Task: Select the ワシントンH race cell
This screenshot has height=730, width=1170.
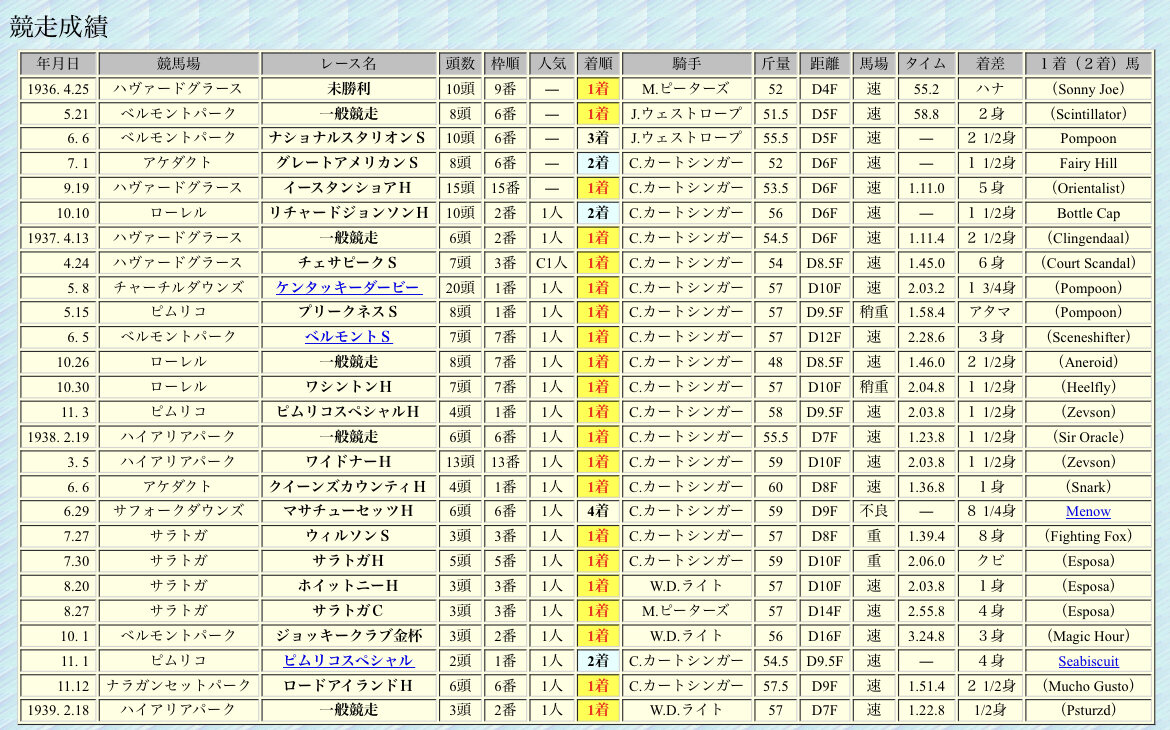Action: tap(348, 387)
